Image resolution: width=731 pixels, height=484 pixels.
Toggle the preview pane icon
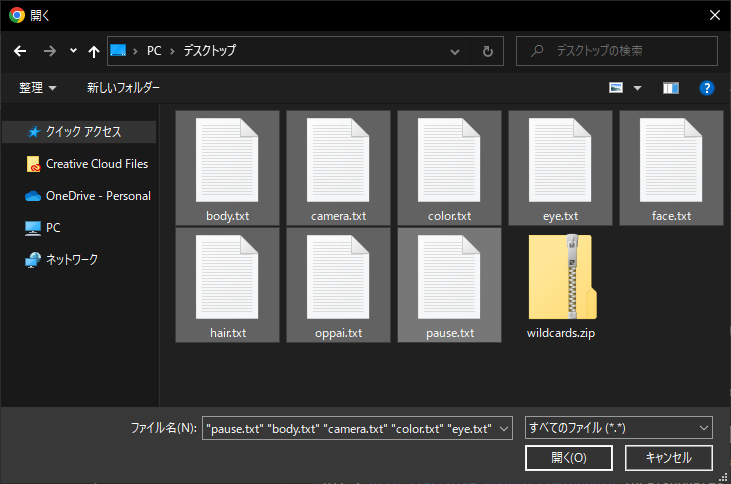(671, 88)
